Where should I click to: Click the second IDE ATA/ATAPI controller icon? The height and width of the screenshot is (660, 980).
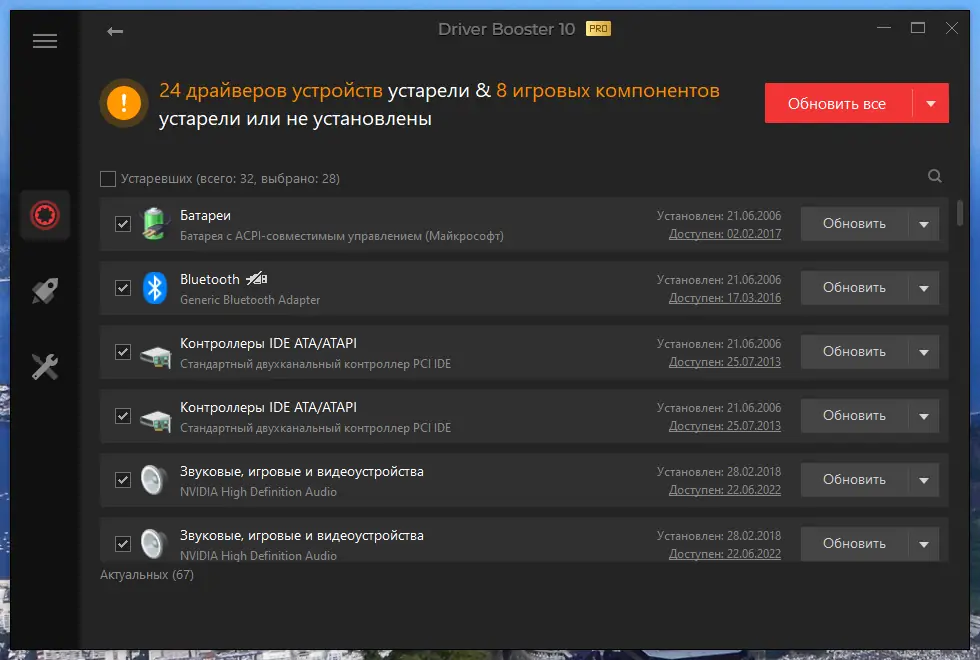pos(155,421)
